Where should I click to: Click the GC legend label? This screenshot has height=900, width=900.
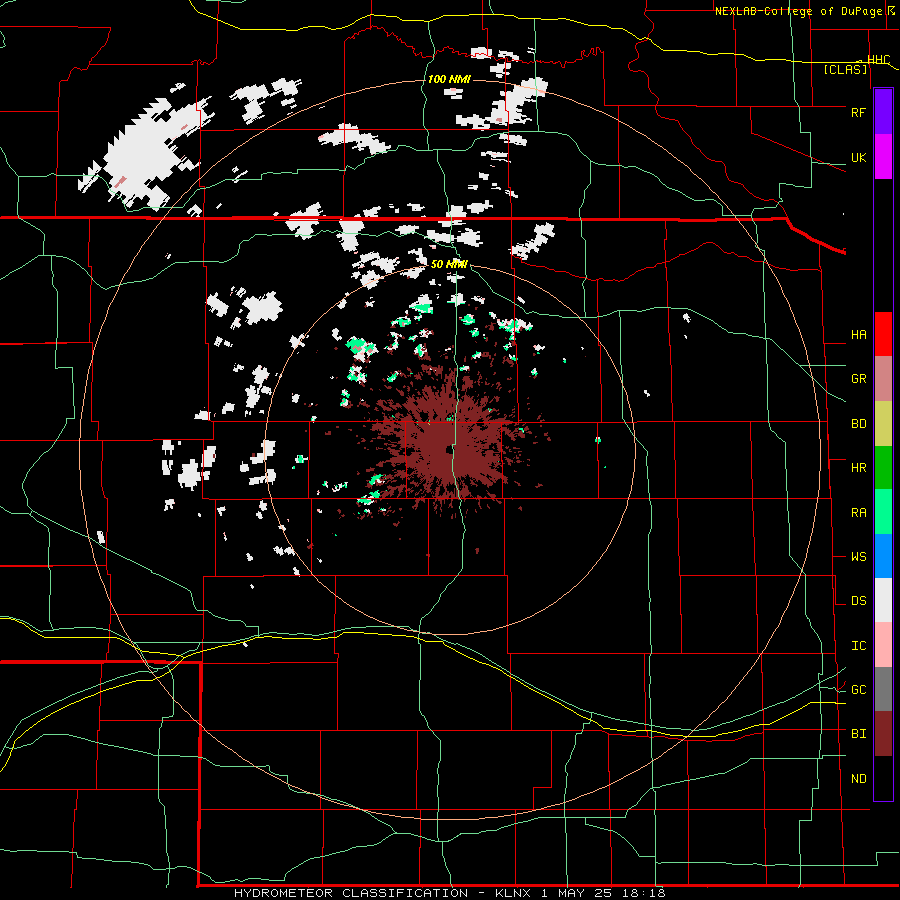858,690
